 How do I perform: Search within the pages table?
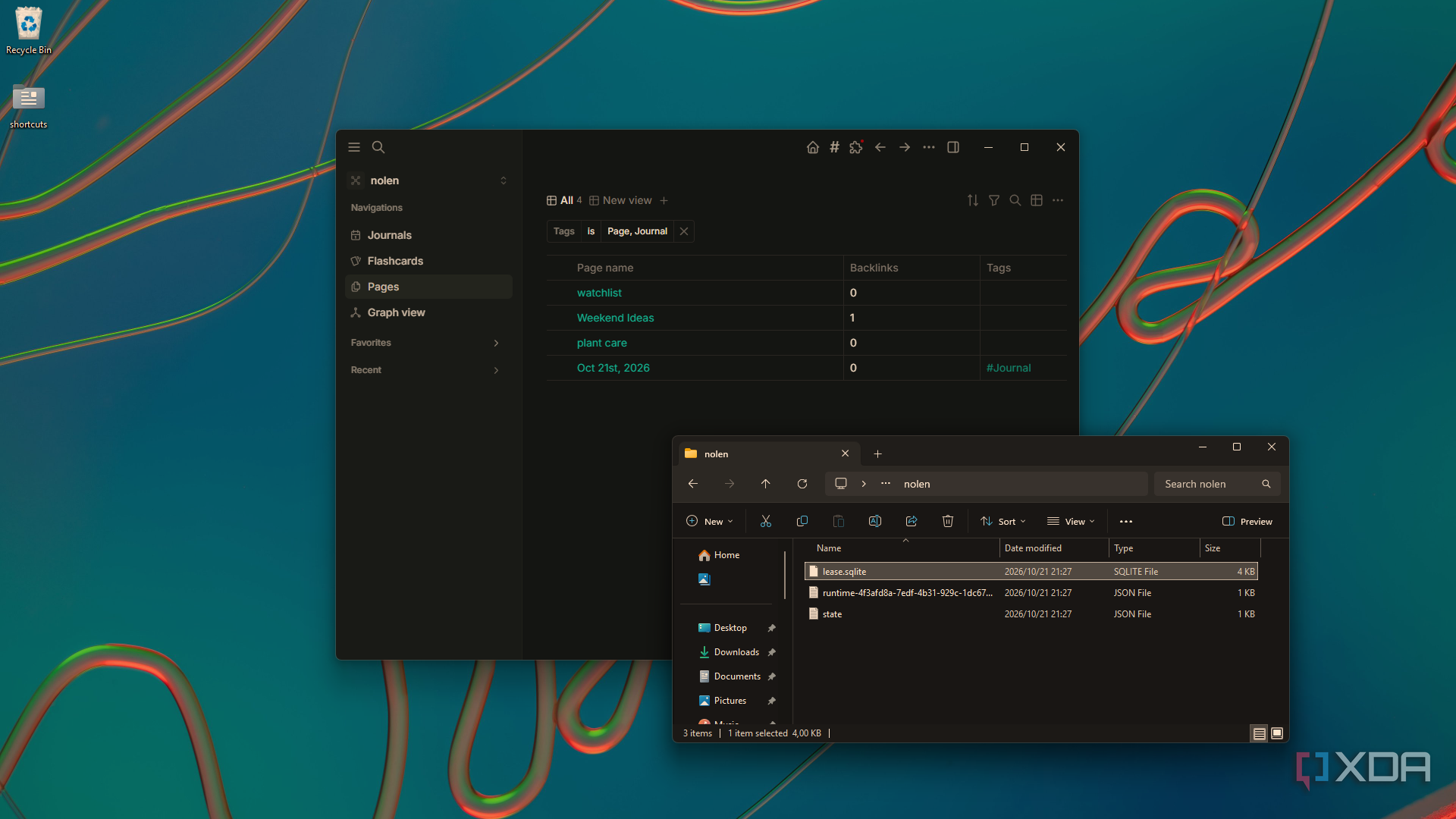1015,200
